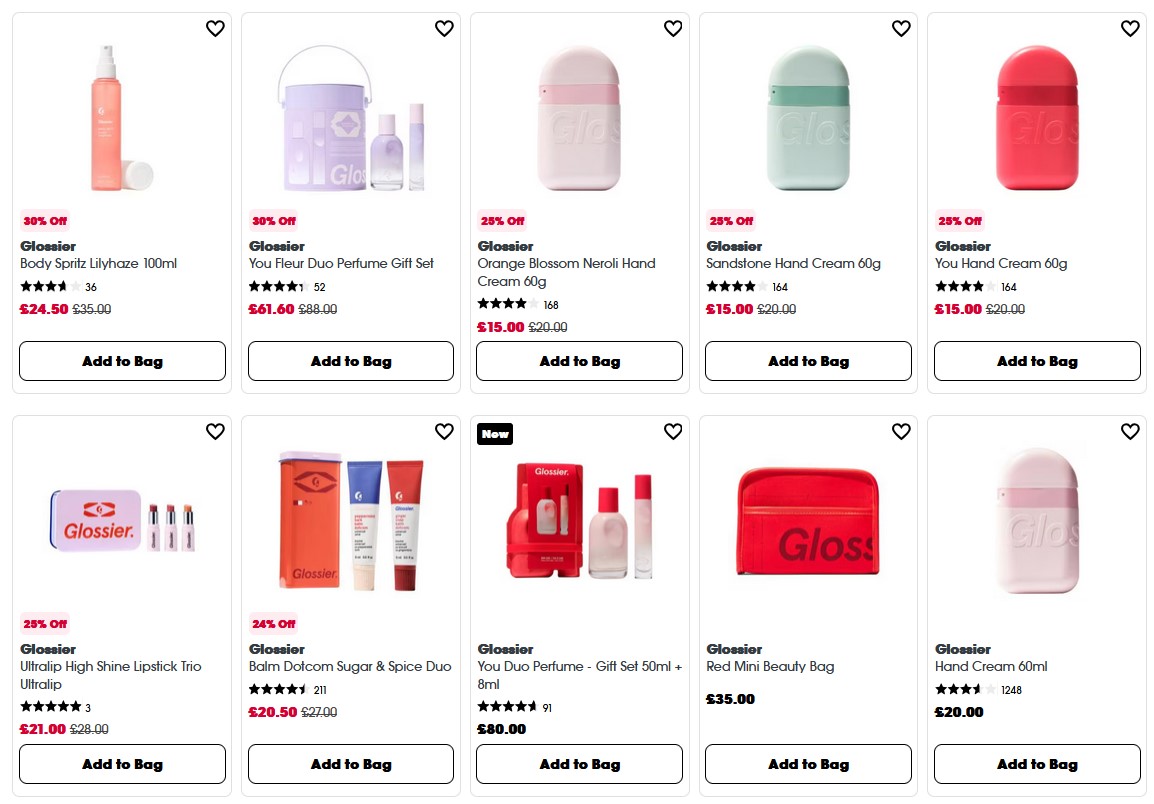Add Body Spritz Lilyhaze to Bag
1154x804 pixels.
(x=122, y=361)
